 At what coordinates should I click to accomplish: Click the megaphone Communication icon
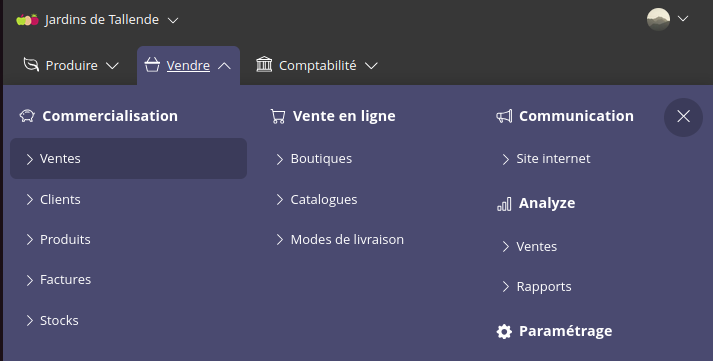504,116
